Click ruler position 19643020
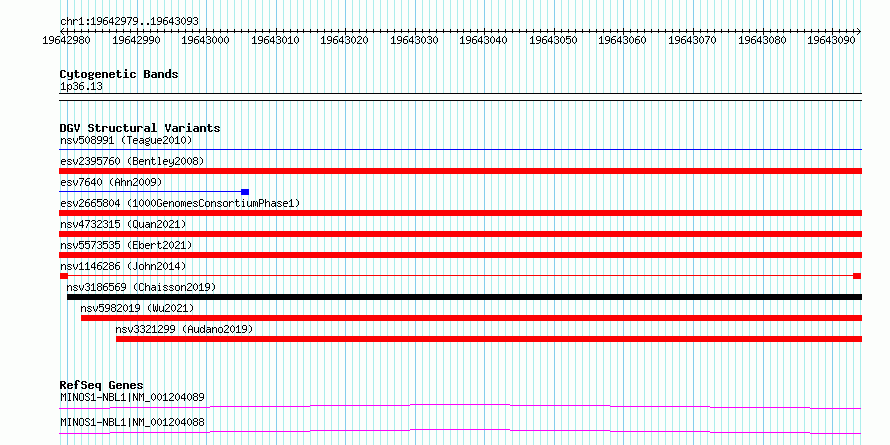 [345, 40]
